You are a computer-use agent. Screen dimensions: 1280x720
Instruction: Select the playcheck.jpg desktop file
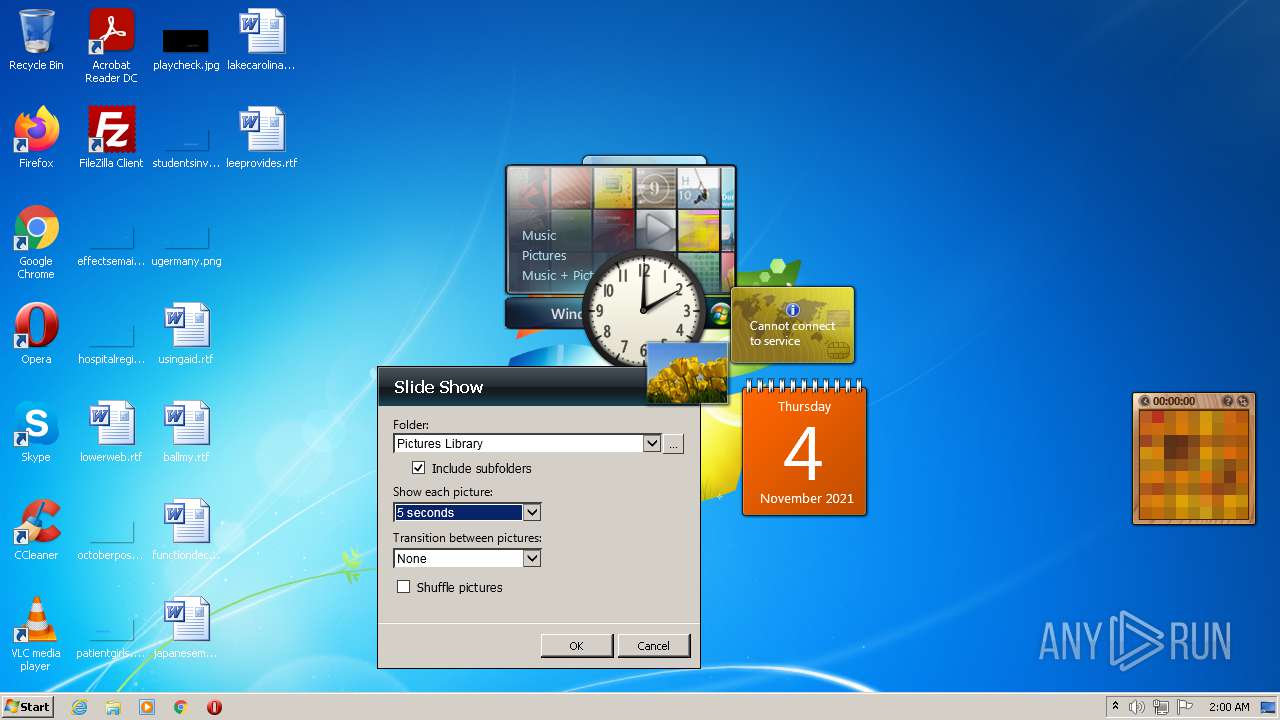186,48
